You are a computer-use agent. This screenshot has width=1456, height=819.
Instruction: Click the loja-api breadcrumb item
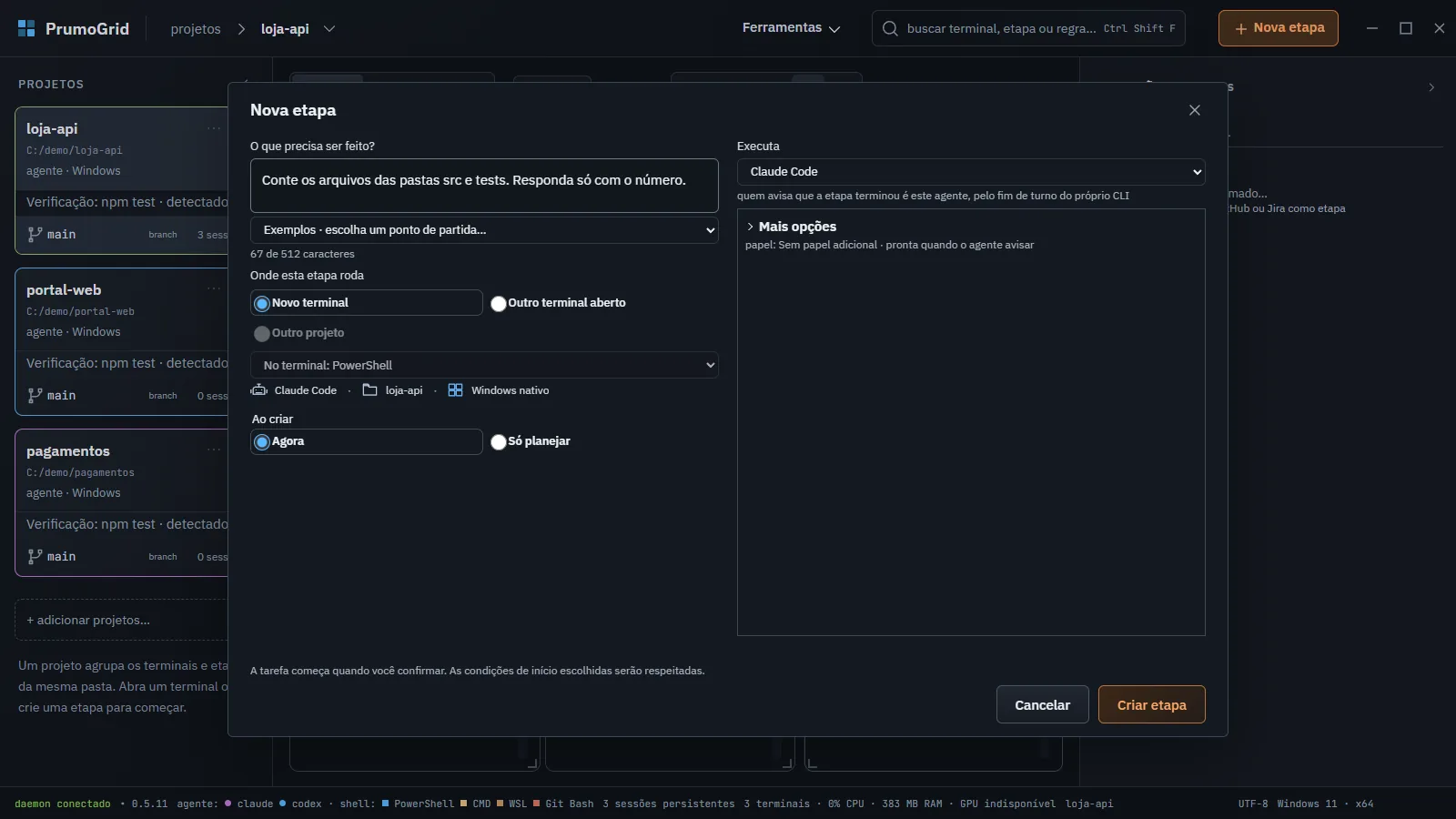pyautogui.click(x=285, y=28)
